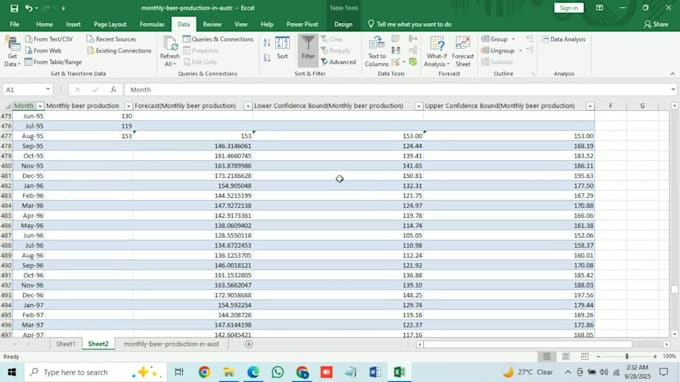Open Month column filter dropdown

(40, 106)
